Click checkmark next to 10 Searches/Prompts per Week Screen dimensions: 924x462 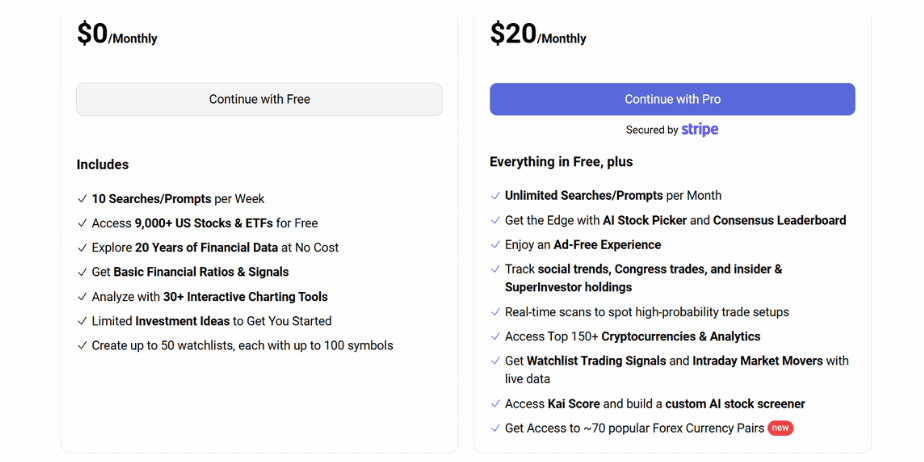coord(82,199)
